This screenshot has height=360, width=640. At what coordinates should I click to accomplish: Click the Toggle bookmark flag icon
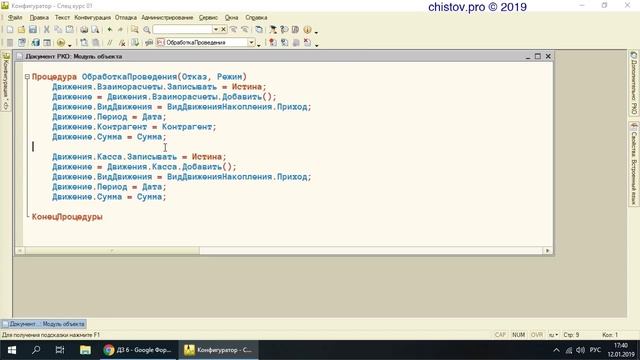[273, 42]
